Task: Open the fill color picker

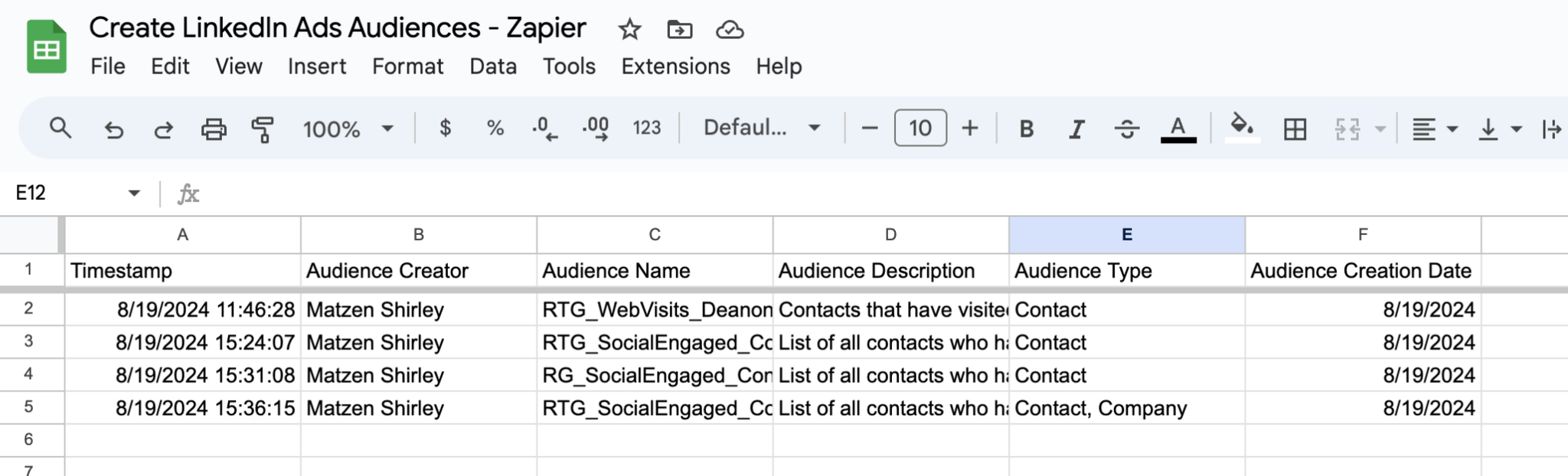Action: click(1243, 127)
